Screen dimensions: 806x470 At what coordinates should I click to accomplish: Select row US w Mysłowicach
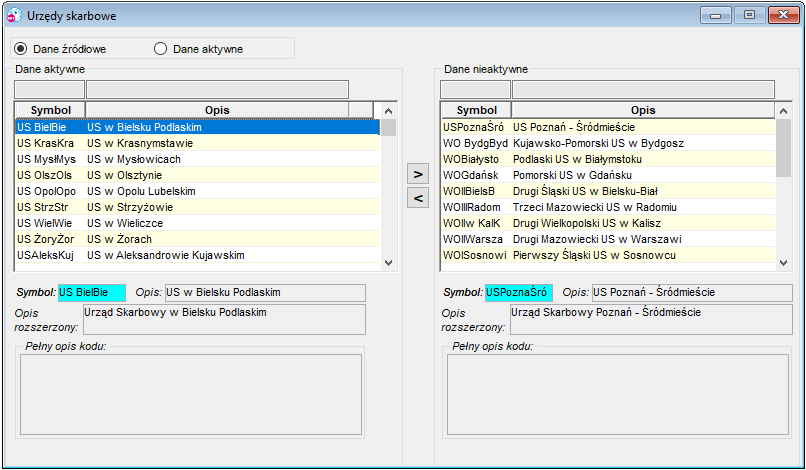pyautogui.click(x=198, y=159)
